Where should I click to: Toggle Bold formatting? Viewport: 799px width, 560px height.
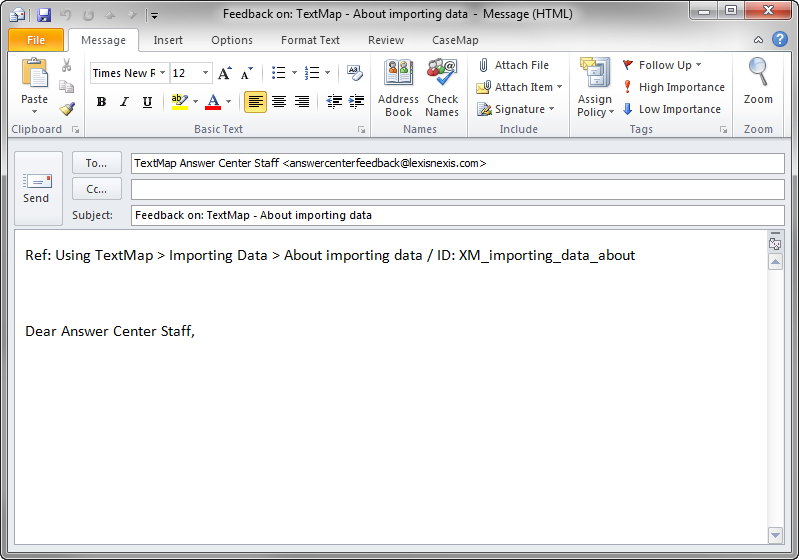pyautogui.click(x=101, y=102)
